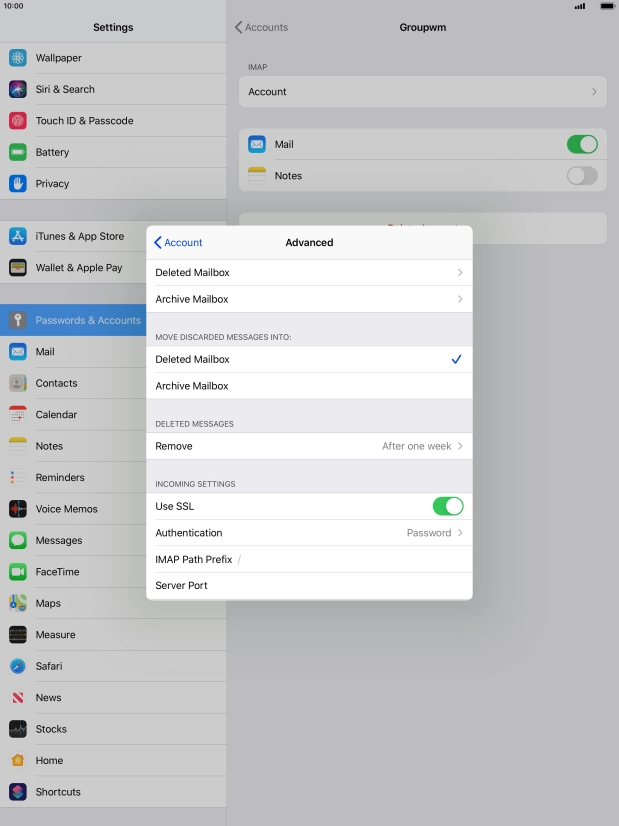Disable the Use SSL switch
Viewport: 619px width, 826px height.
(x=447, y=506)
